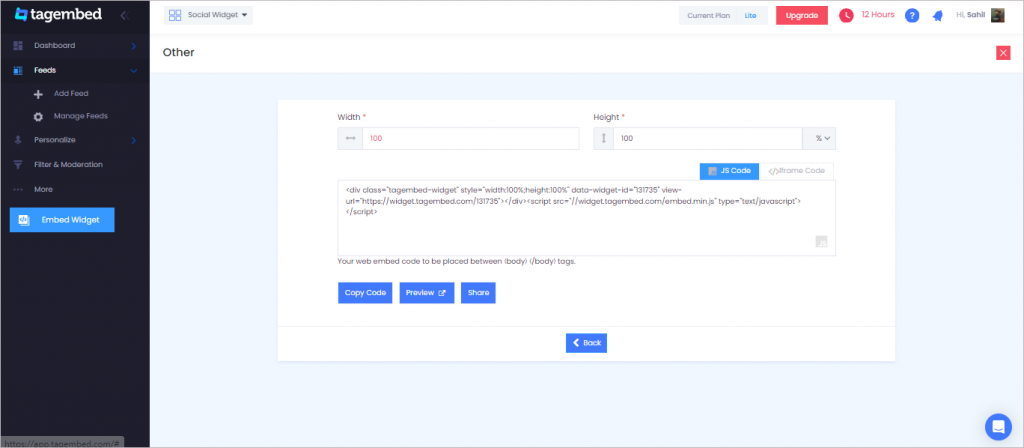Click the red clock icon
Viewport: 1024px width, 448px height.
point(846,15)
